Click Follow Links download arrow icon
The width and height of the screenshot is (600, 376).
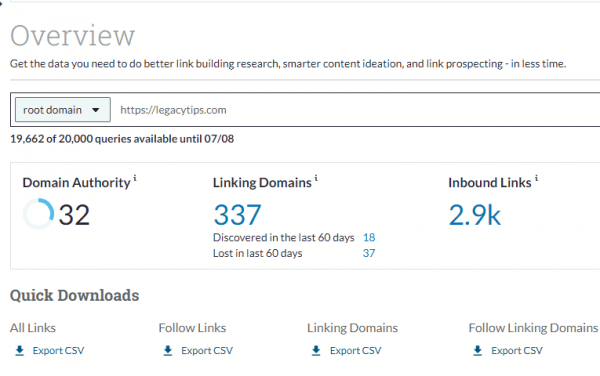(x=168, y=350)
